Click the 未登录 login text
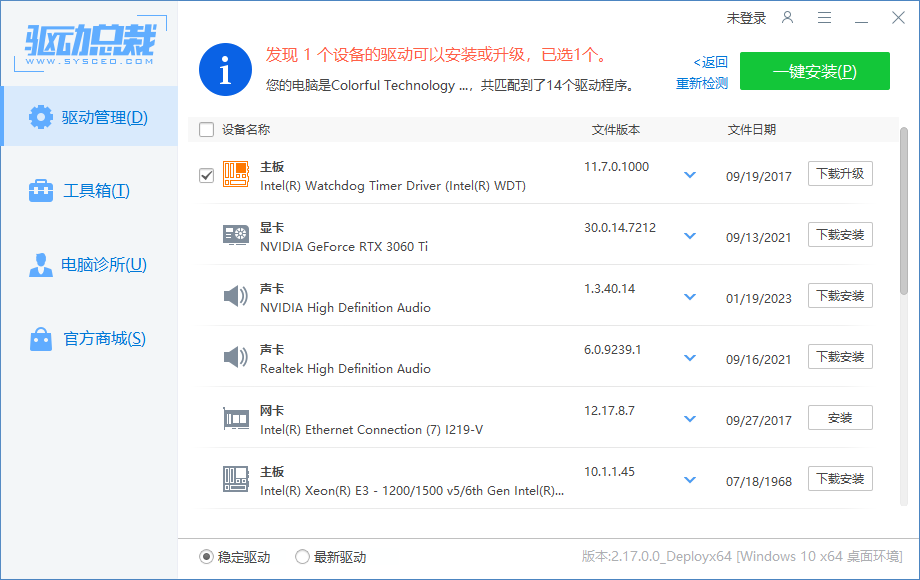The width and height of the screenshot is (920, 580). [746, 18]
